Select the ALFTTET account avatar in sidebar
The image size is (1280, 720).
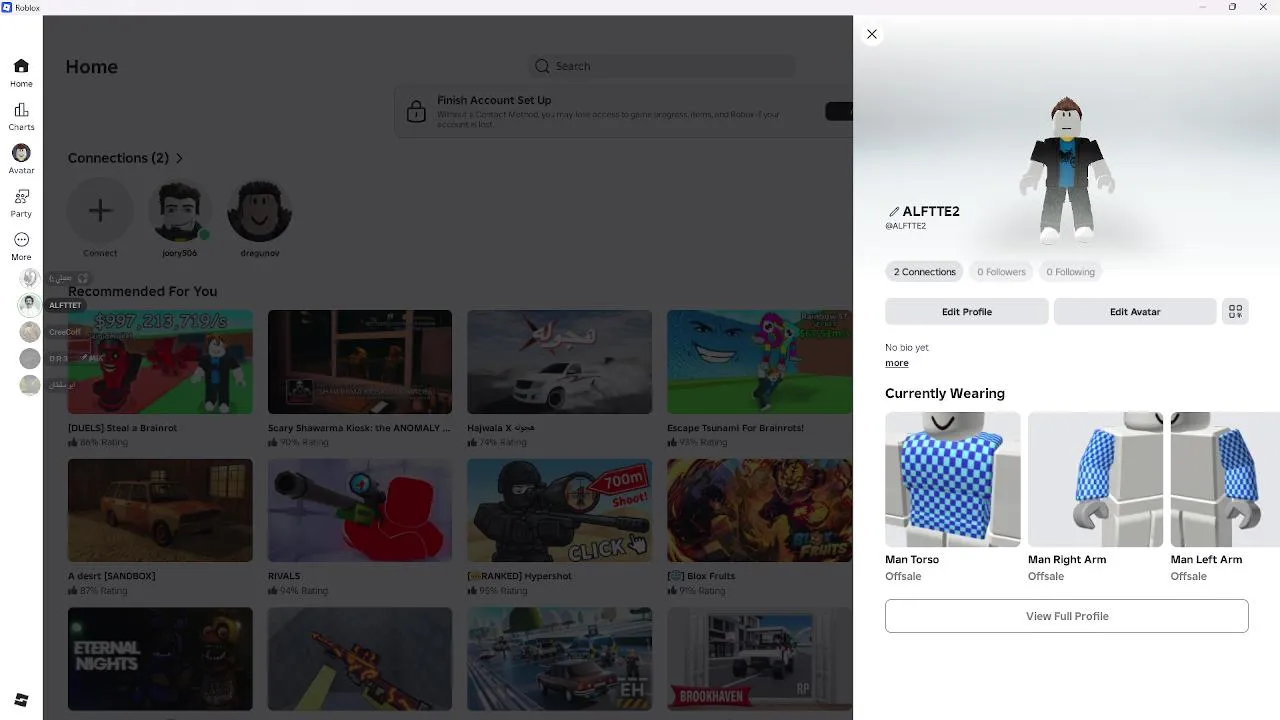click(x=30, y=304)
